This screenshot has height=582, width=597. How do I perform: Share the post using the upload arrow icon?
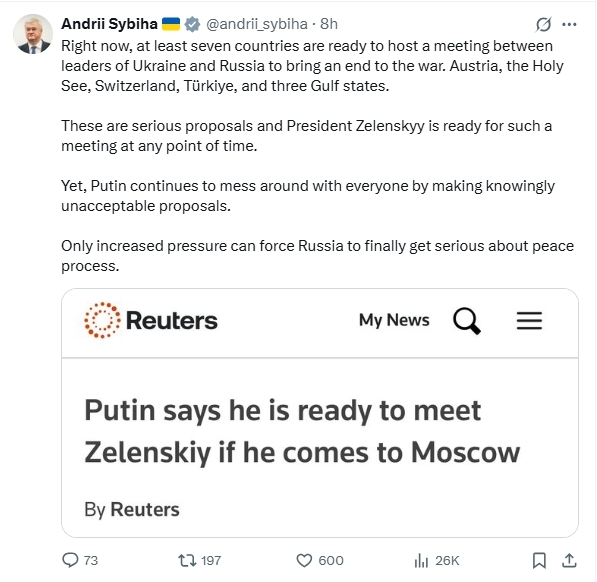(569, 560)
